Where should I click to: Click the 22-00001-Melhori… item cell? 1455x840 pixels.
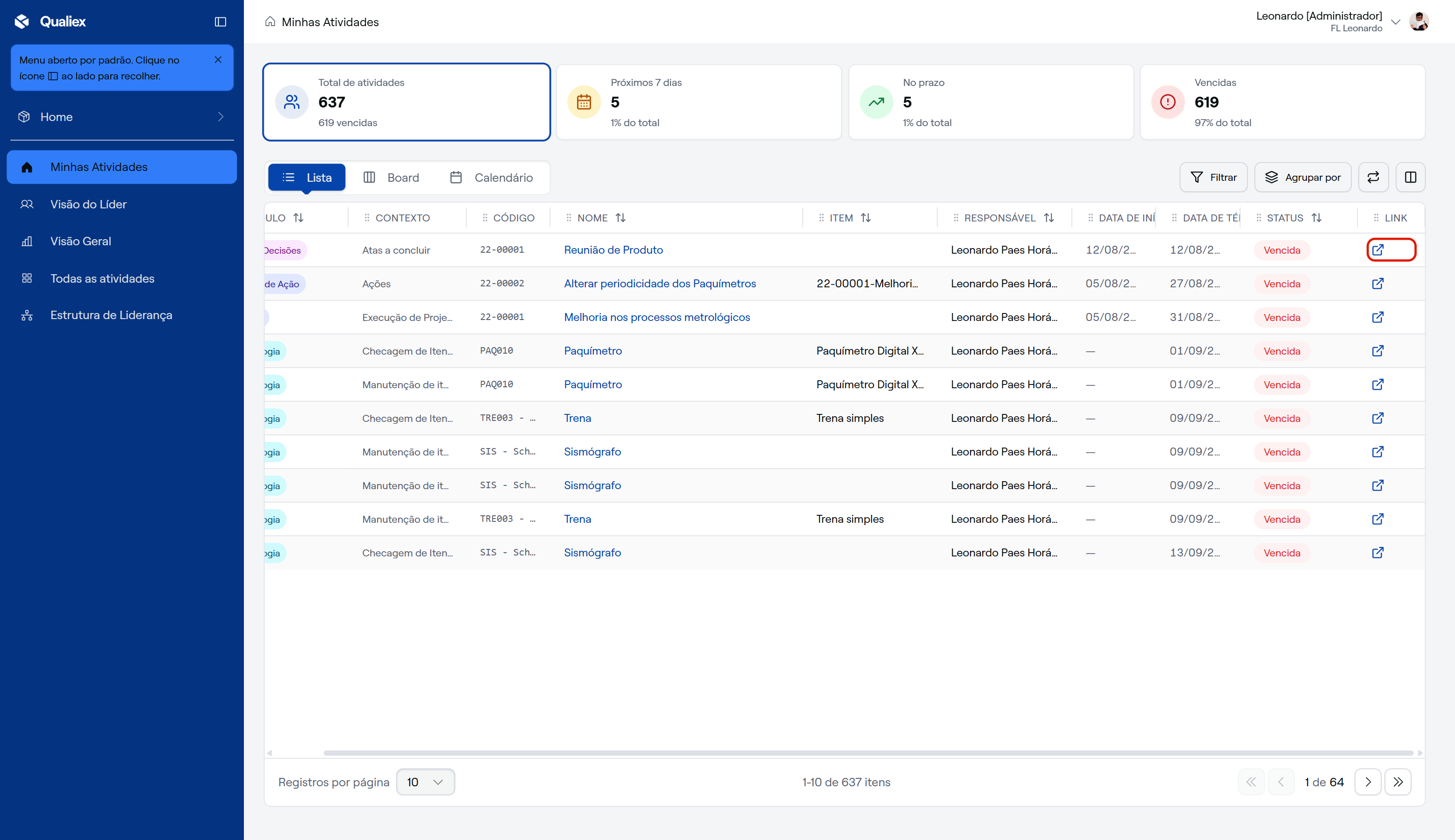tap(867, 283)
